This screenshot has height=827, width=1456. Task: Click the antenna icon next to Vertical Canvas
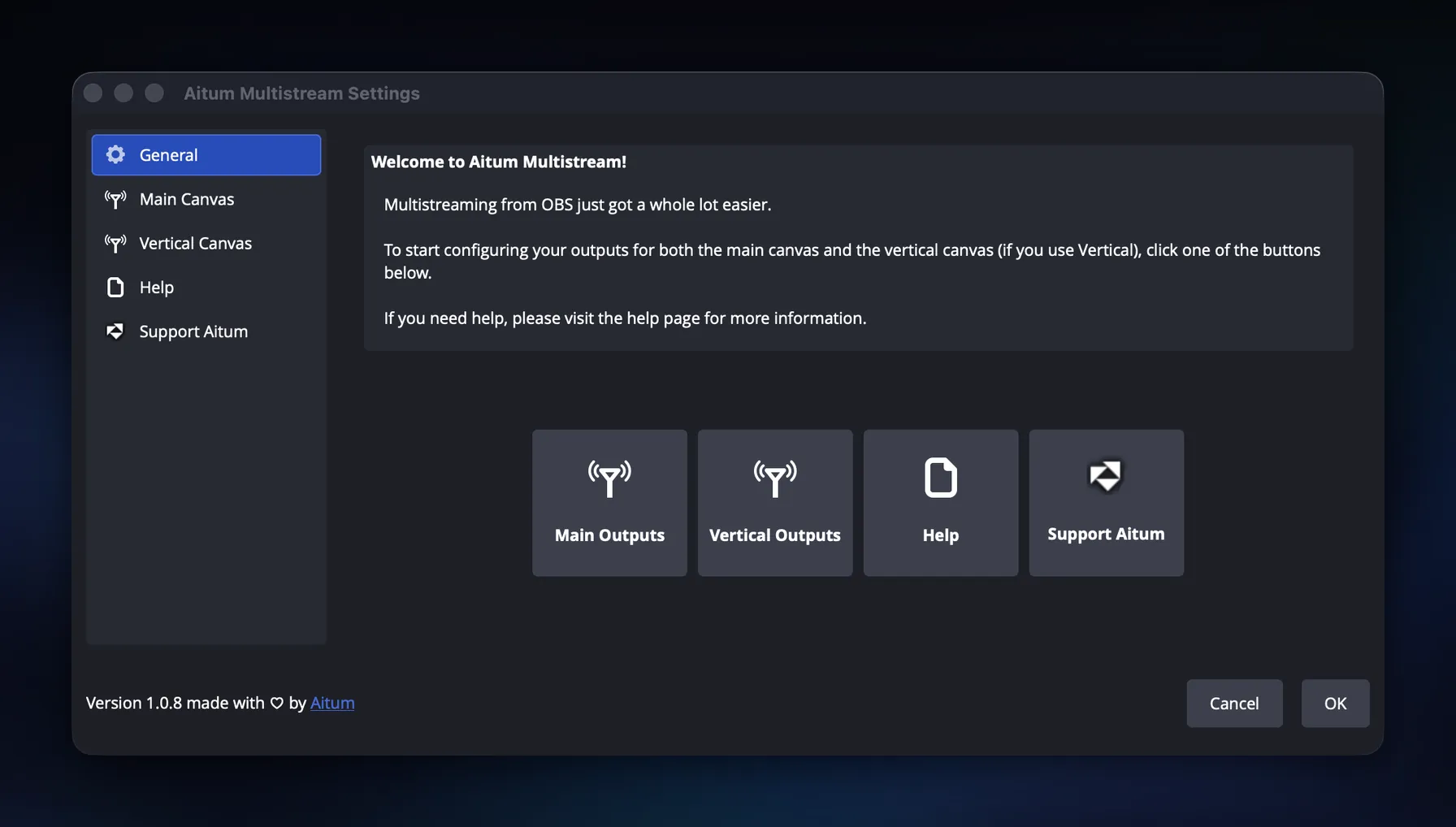(x=115, y=243)
